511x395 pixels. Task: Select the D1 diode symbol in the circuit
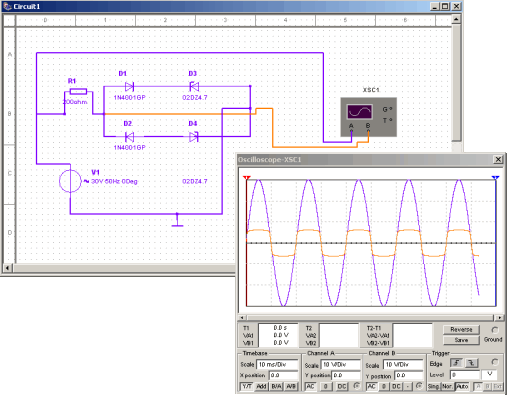tap(129, 87)
